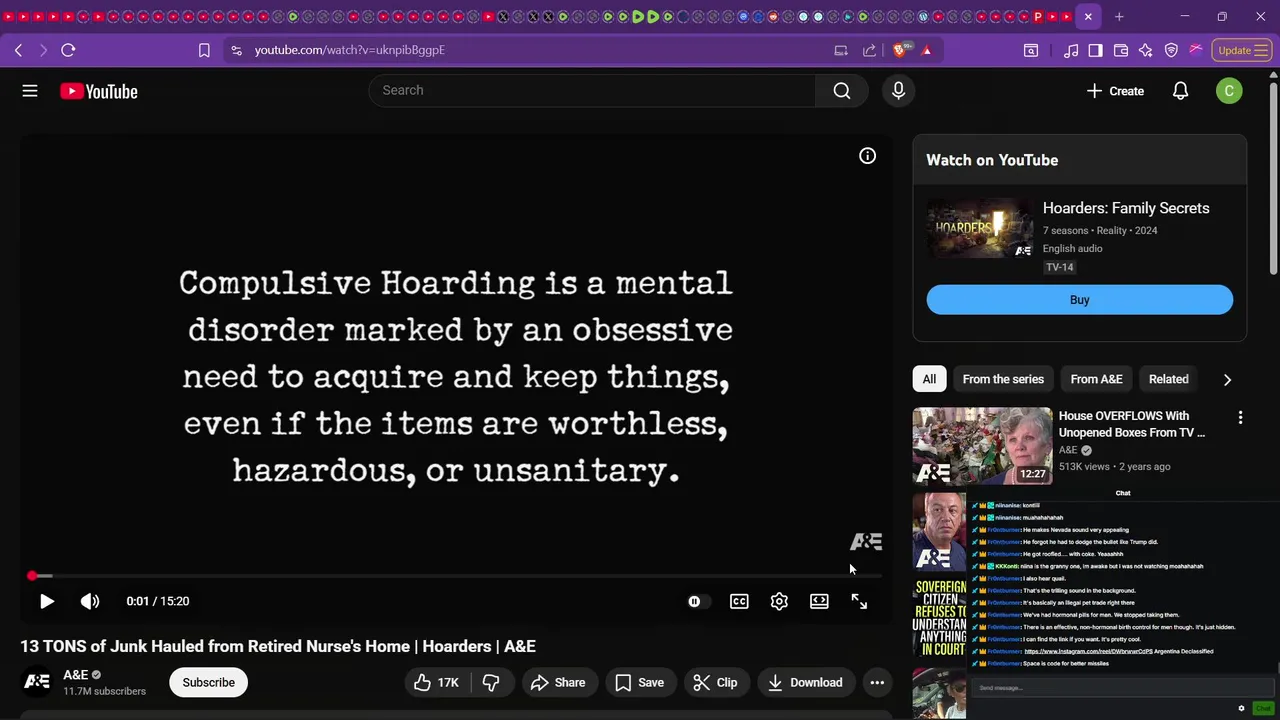Click the search magnifier button

tap(842, 91)
